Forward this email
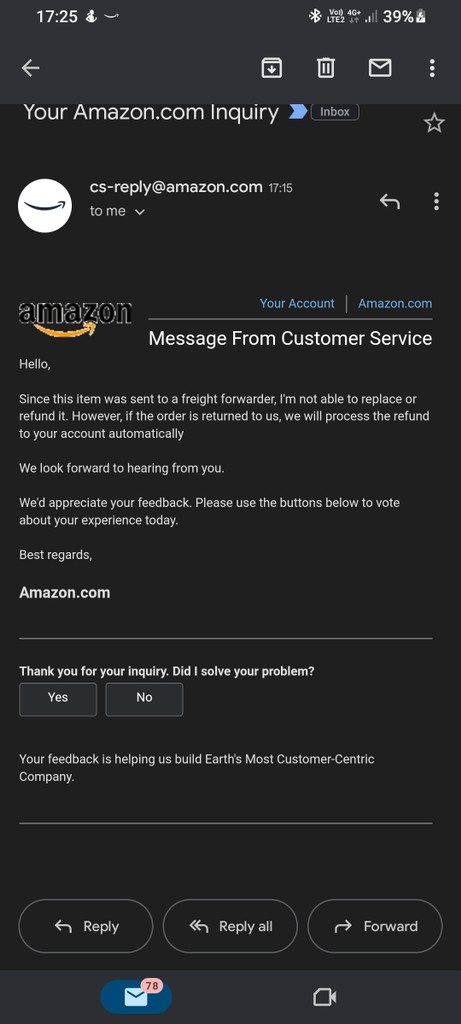Screen dimensions: 461x1024 pos(375,926)
